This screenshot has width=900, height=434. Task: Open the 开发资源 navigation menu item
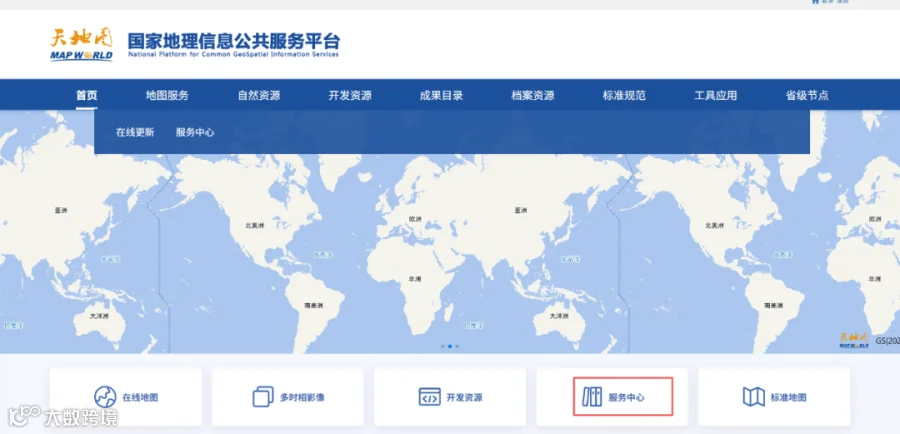coord(350,95)
